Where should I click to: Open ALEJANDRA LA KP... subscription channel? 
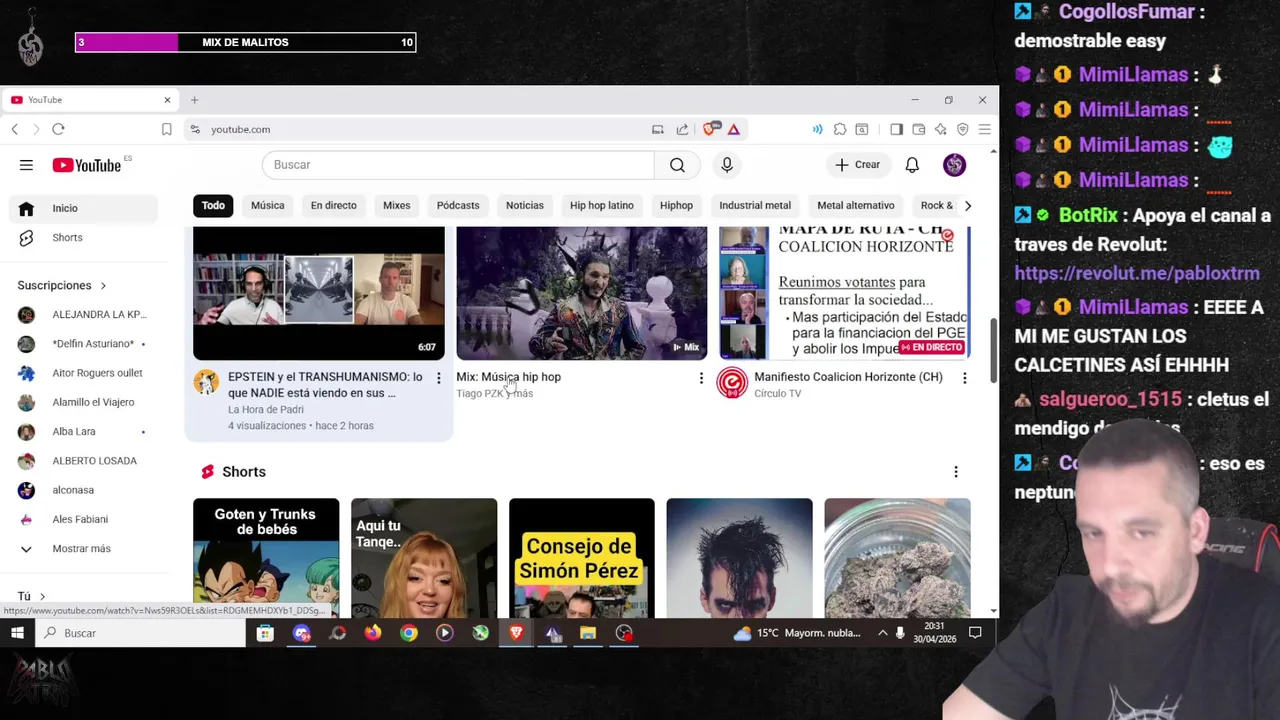85,315
